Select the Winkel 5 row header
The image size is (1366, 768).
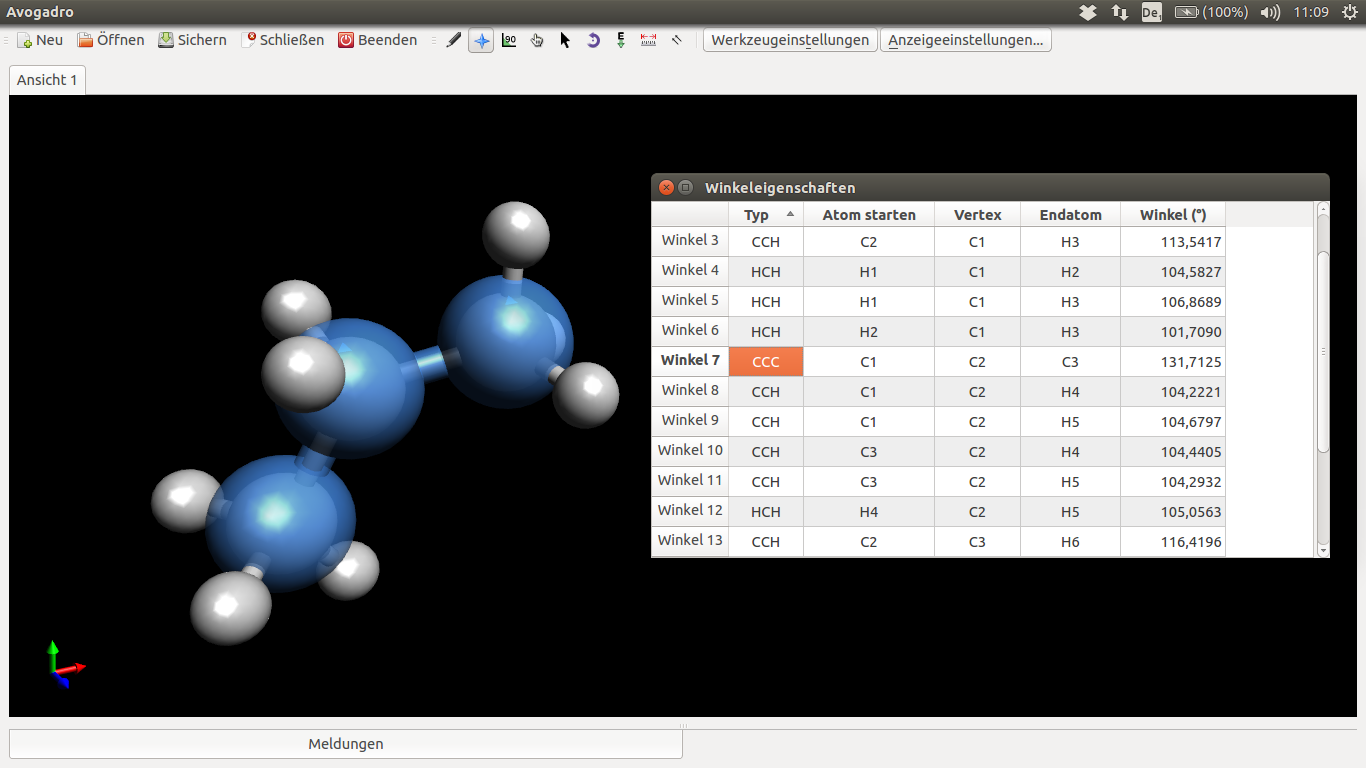pyautogui.click(x=690, y=301)
